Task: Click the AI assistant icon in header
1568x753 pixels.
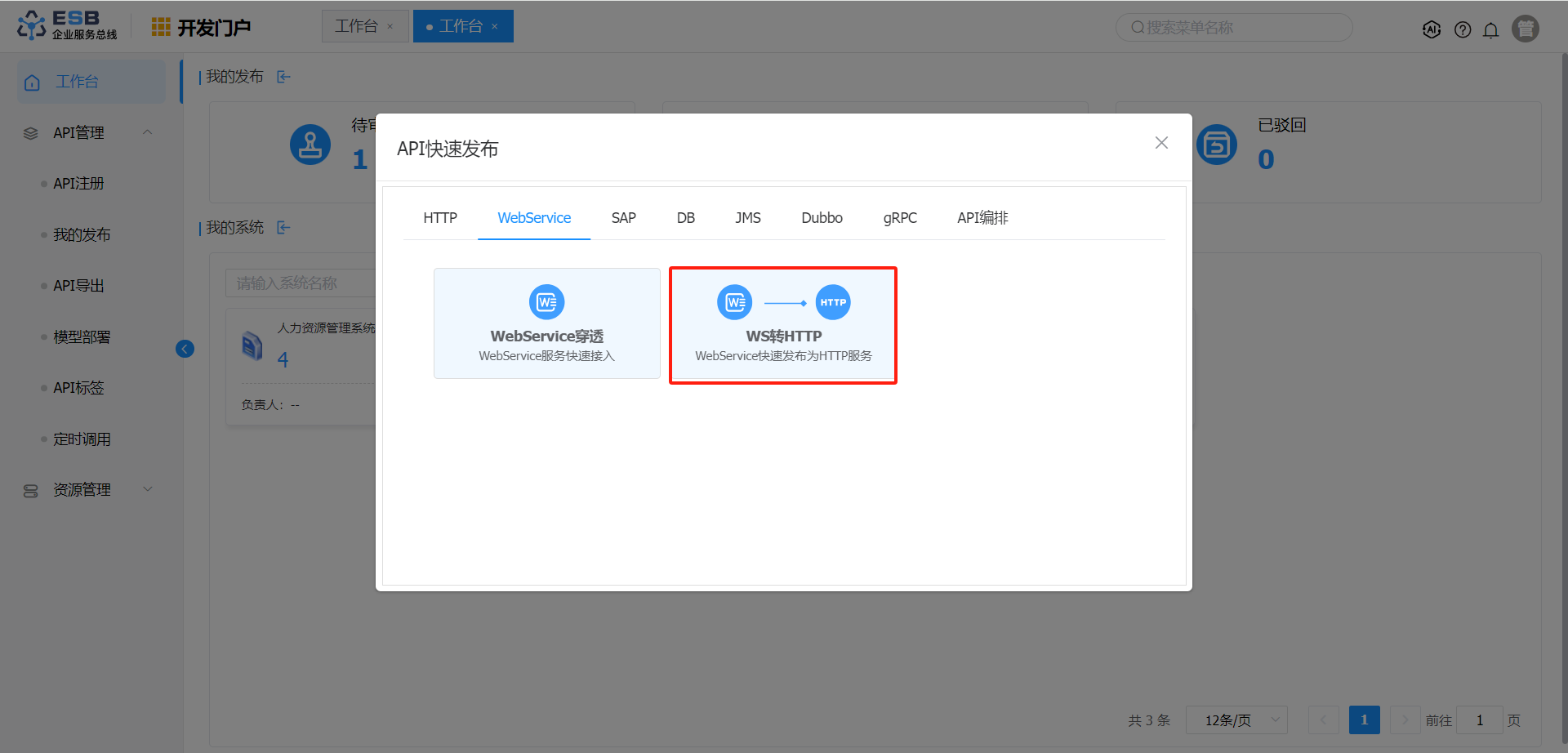Action: point(1431,29)
